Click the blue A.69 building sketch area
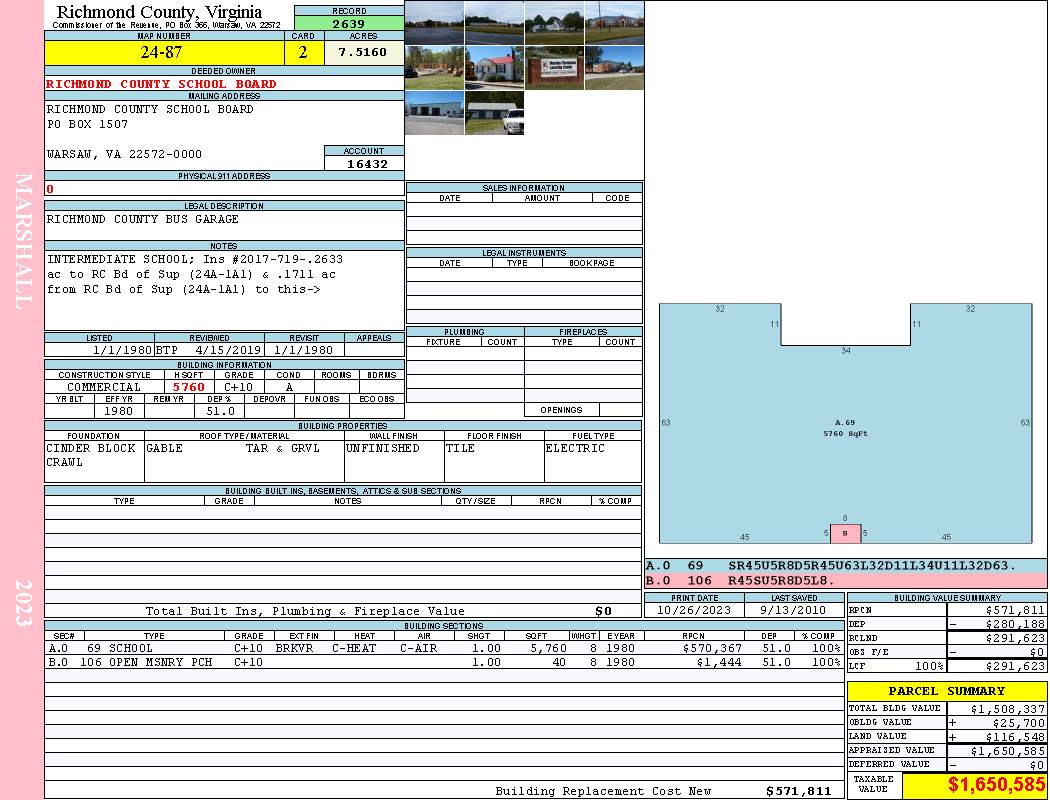This screenshot has width=1050, height=800. pyautogui.click(x=845, y=440)
